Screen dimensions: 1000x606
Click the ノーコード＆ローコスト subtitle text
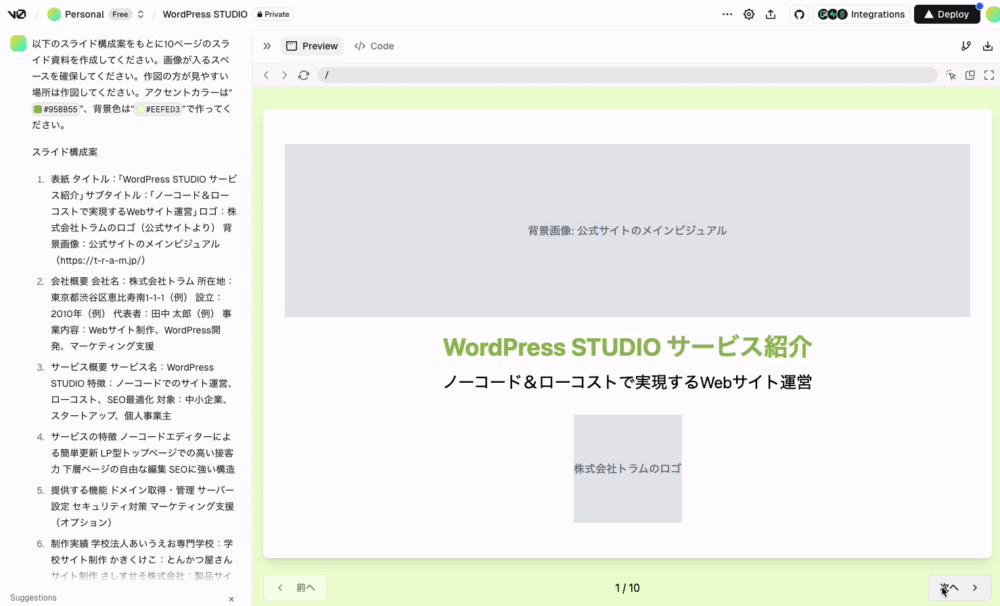(x=628, y=382)
